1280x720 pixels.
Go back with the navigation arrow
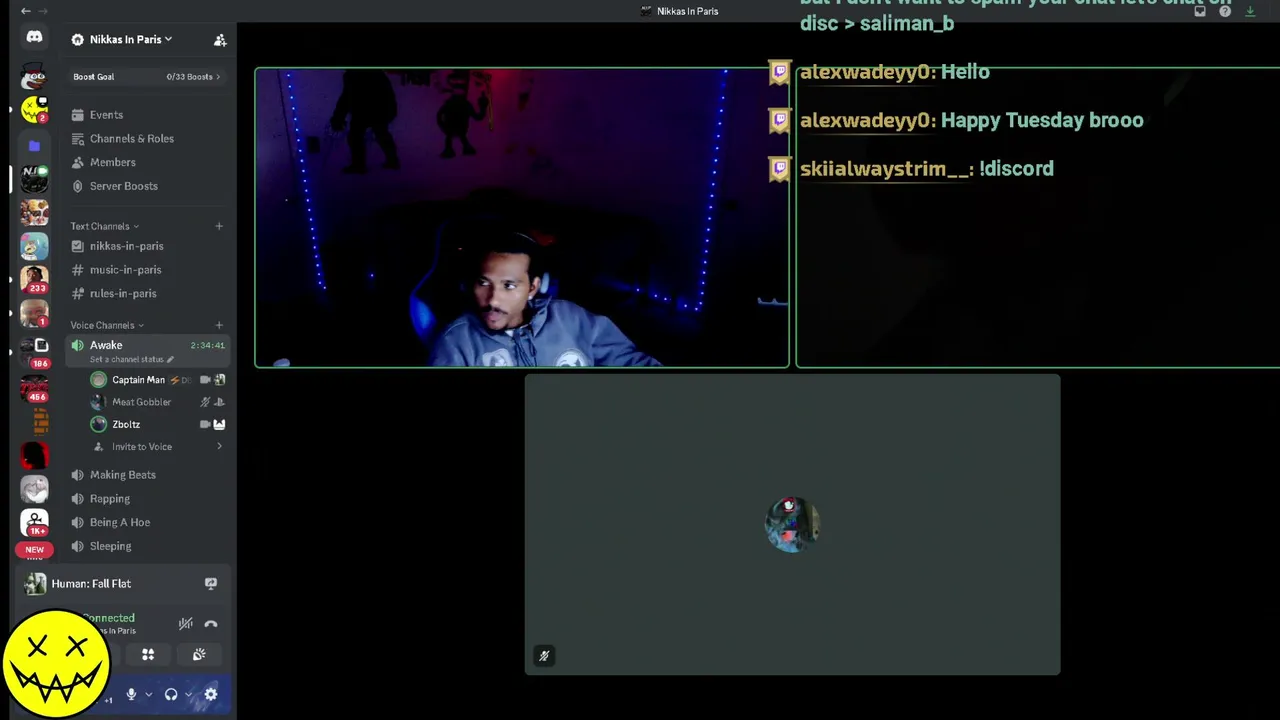(25, 11)
